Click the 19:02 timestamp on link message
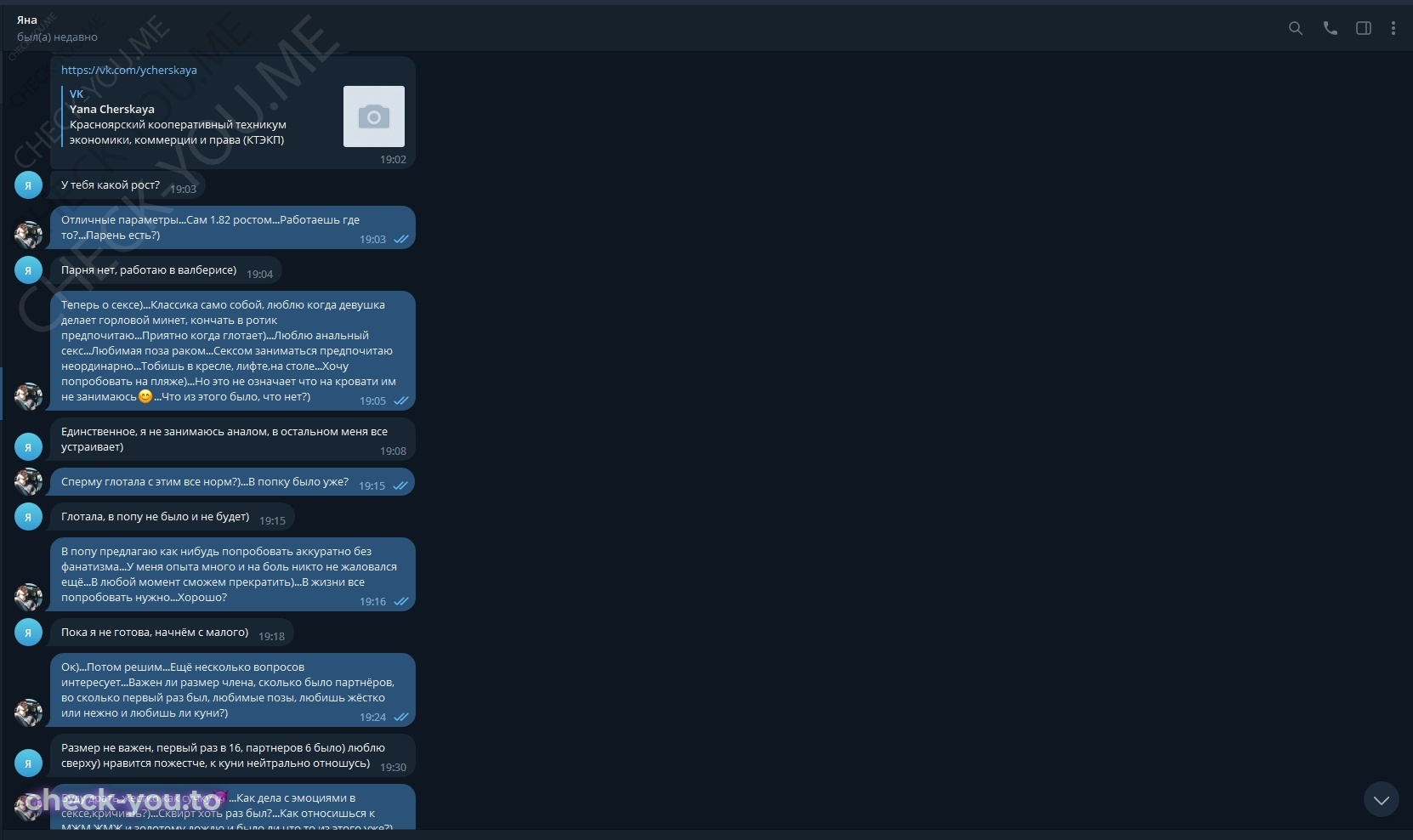Image resolution: width=1413 pixels, height=840 pixels. pos(393,160)
